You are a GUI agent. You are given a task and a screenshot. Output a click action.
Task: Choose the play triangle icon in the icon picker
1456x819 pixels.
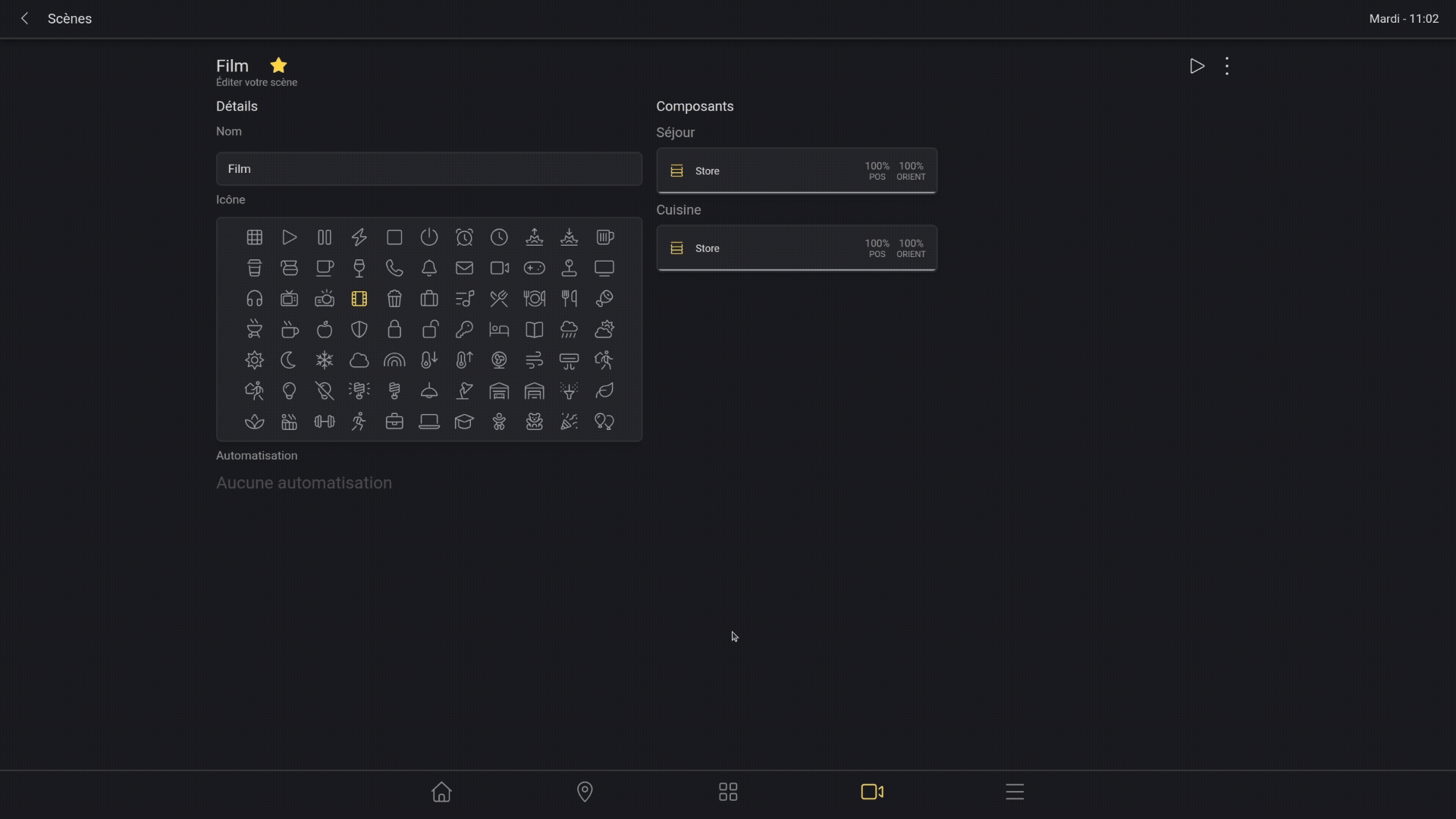290,237
